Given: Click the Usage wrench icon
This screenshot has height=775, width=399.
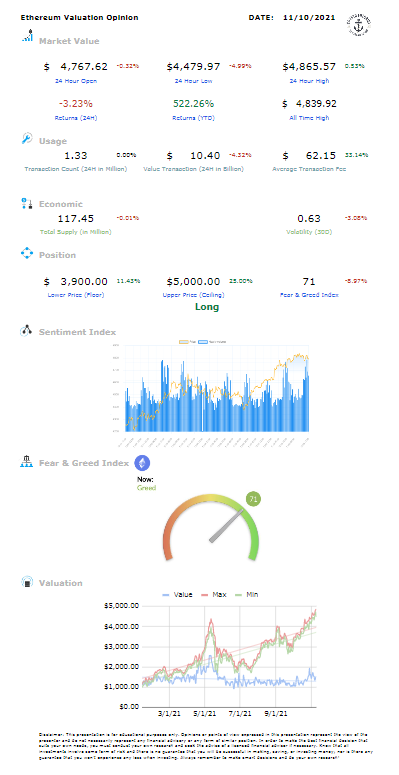Looking at the screenshot, I should pos(27,139).
